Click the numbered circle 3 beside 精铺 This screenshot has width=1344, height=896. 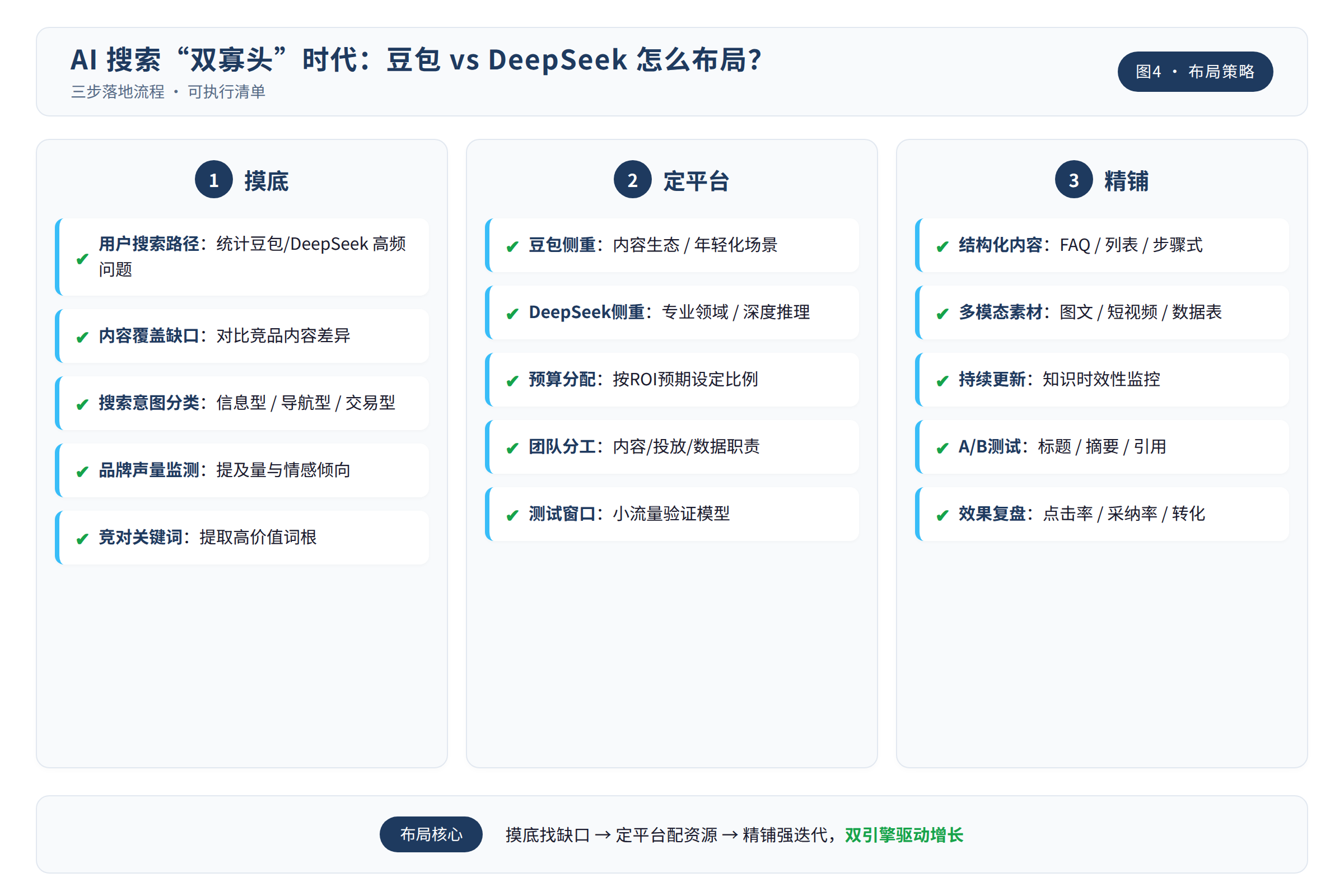(1074, 179)
